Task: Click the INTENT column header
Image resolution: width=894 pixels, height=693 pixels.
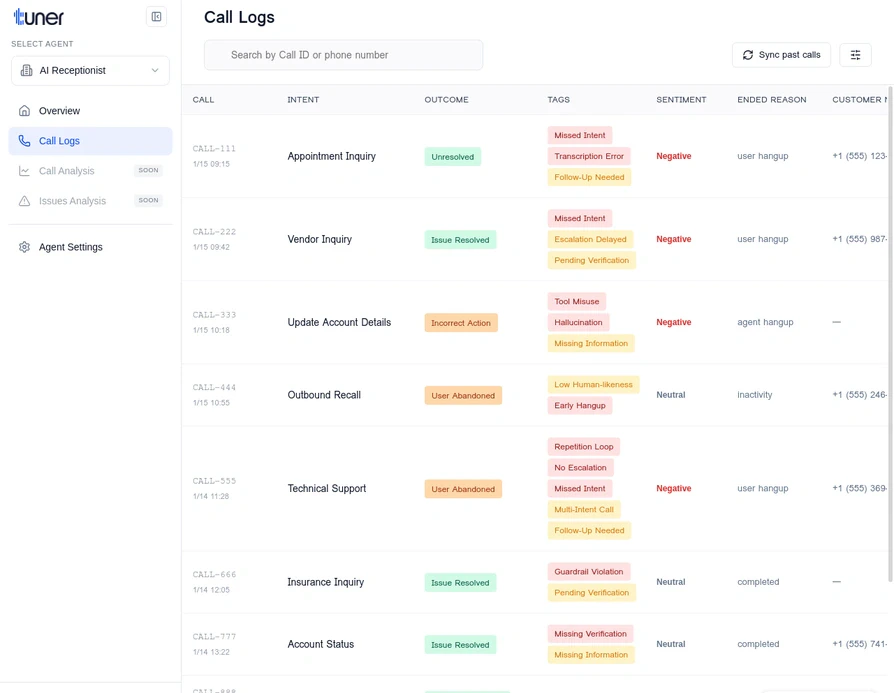Action: pos(303,99)
